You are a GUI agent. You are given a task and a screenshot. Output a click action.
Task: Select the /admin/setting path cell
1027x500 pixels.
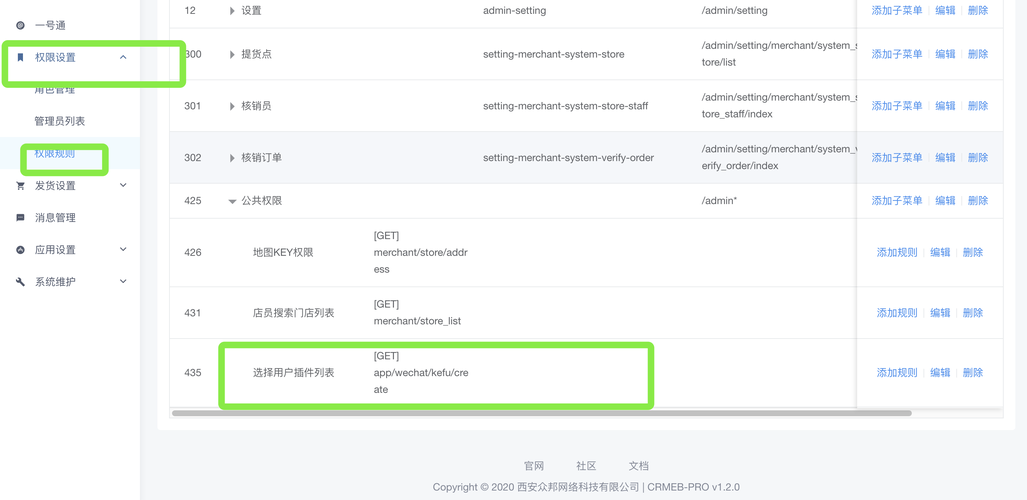[734, 10]
